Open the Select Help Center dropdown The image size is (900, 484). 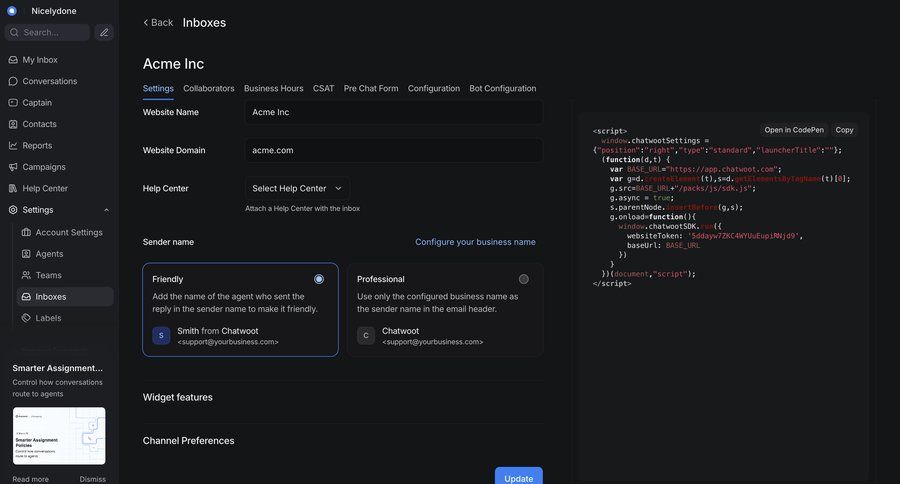pos(297,188)
